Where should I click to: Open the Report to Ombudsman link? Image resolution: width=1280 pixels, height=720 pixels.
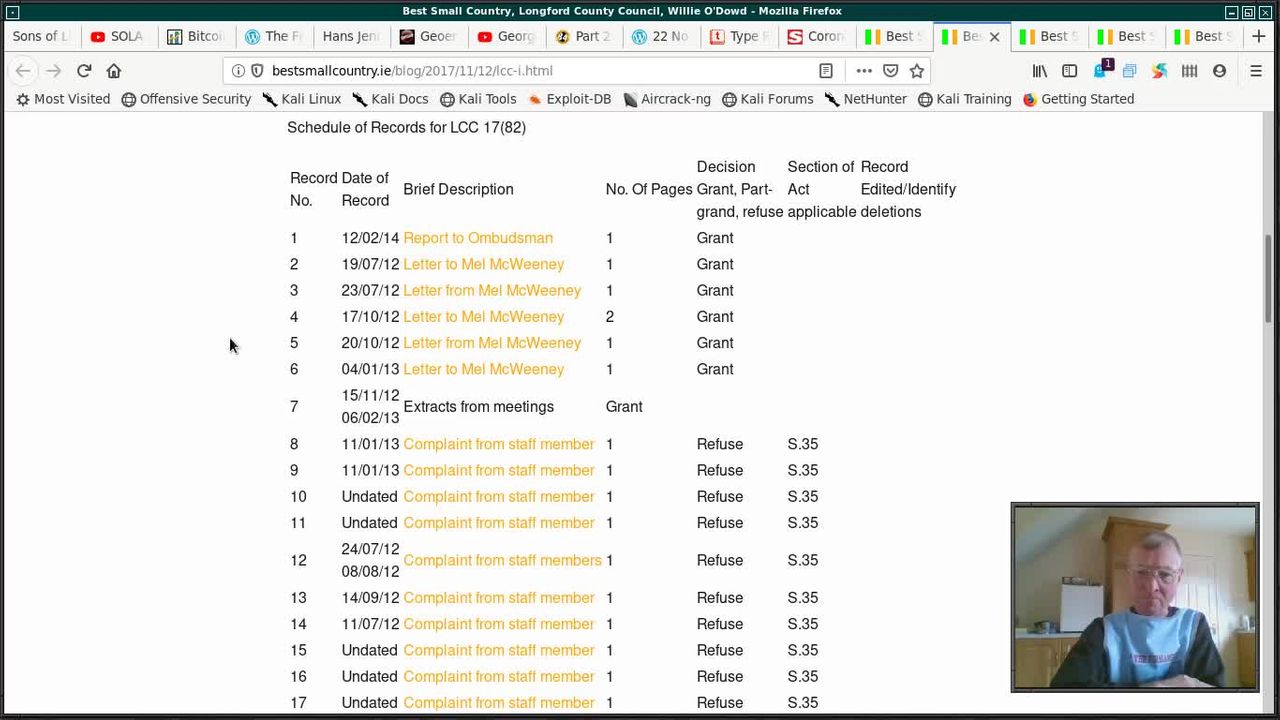(478, 238)
